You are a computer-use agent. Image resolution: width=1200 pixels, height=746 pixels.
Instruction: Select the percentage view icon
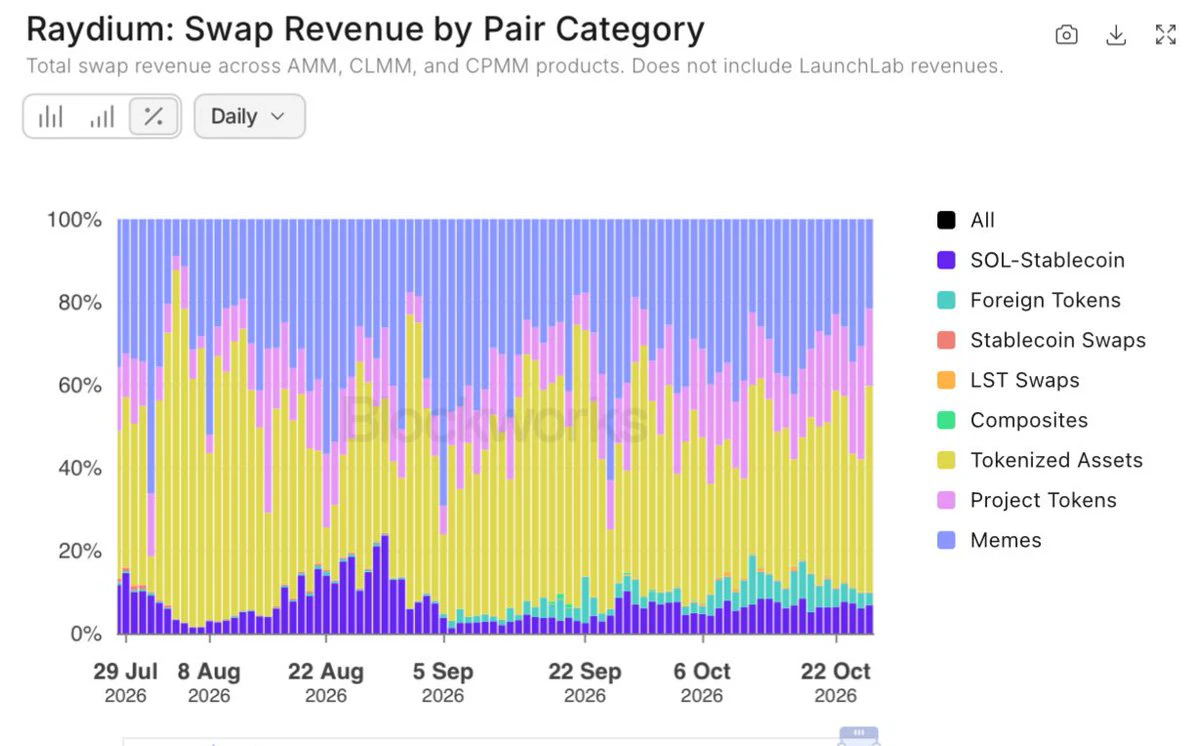tap(153, 117)
